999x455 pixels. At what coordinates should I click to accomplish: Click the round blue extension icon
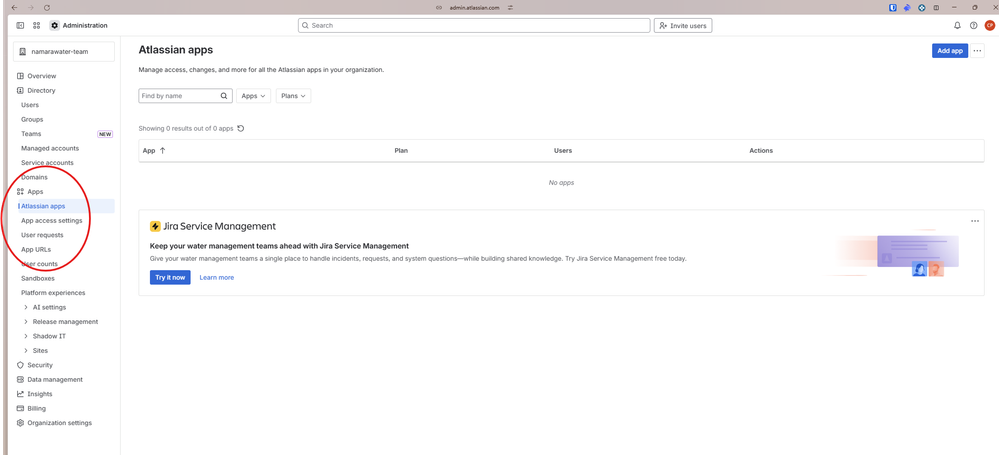tap(922, 7)
